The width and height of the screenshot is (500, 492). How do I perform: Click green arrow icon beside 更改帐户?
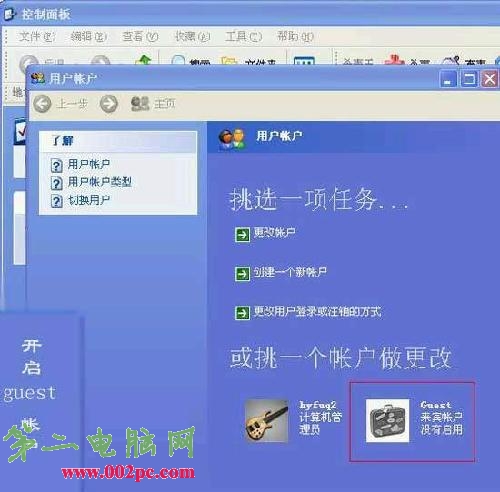pos(242,235)
